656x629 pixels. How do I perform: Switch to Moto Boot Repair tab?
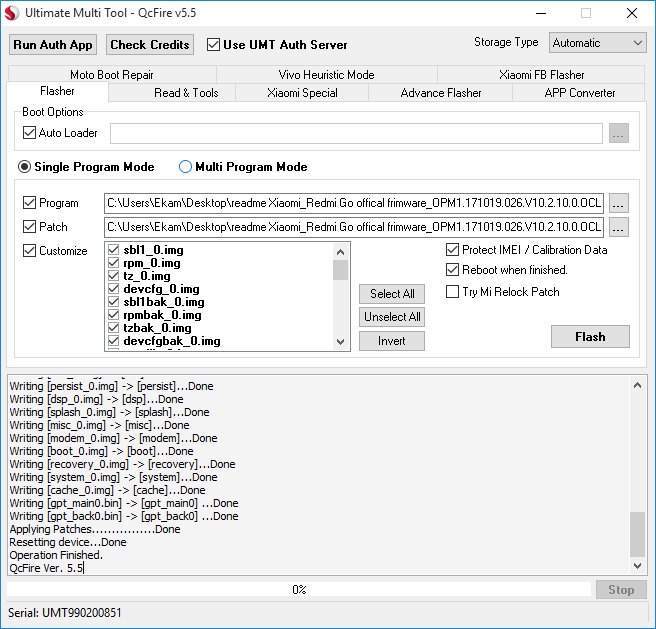[x=112, y=74]
